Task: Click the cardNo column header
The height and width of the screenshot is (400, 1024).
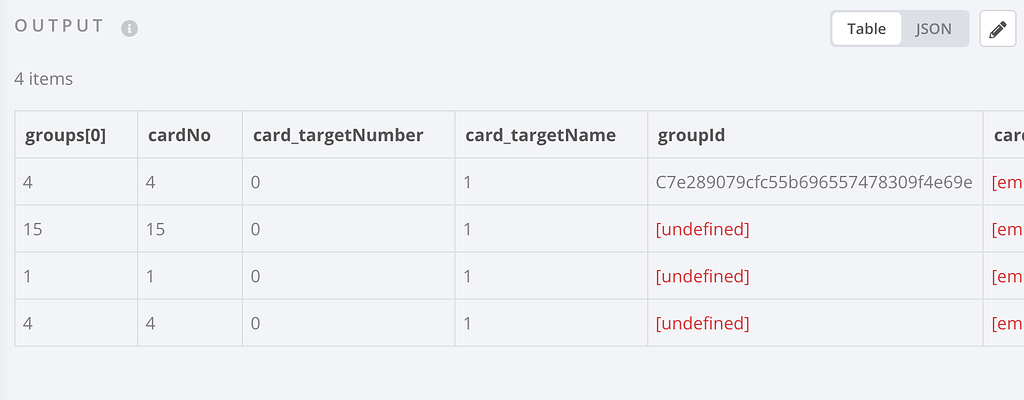Action: click(x=179, y=135)
